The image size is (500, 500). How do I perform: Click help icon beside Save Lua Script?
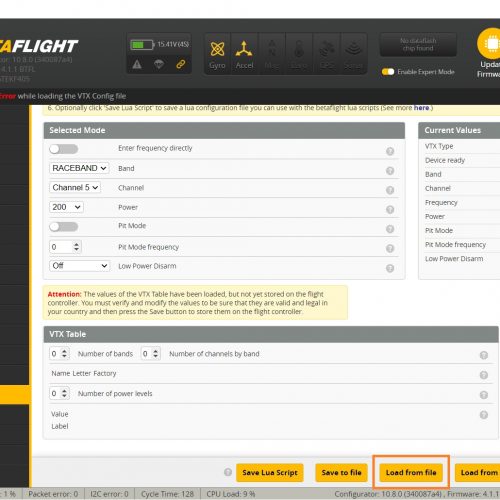tap(228, 472)
